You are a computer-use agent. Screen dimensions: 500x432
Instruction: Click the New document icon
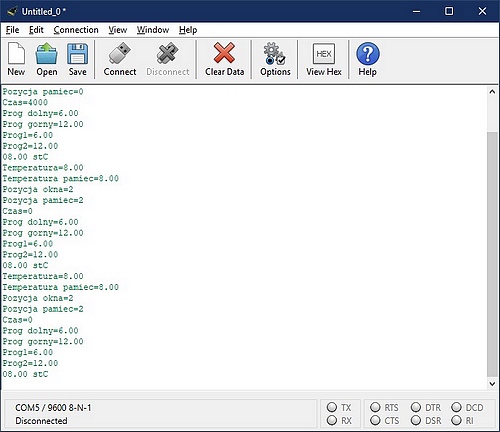[16, 59]
